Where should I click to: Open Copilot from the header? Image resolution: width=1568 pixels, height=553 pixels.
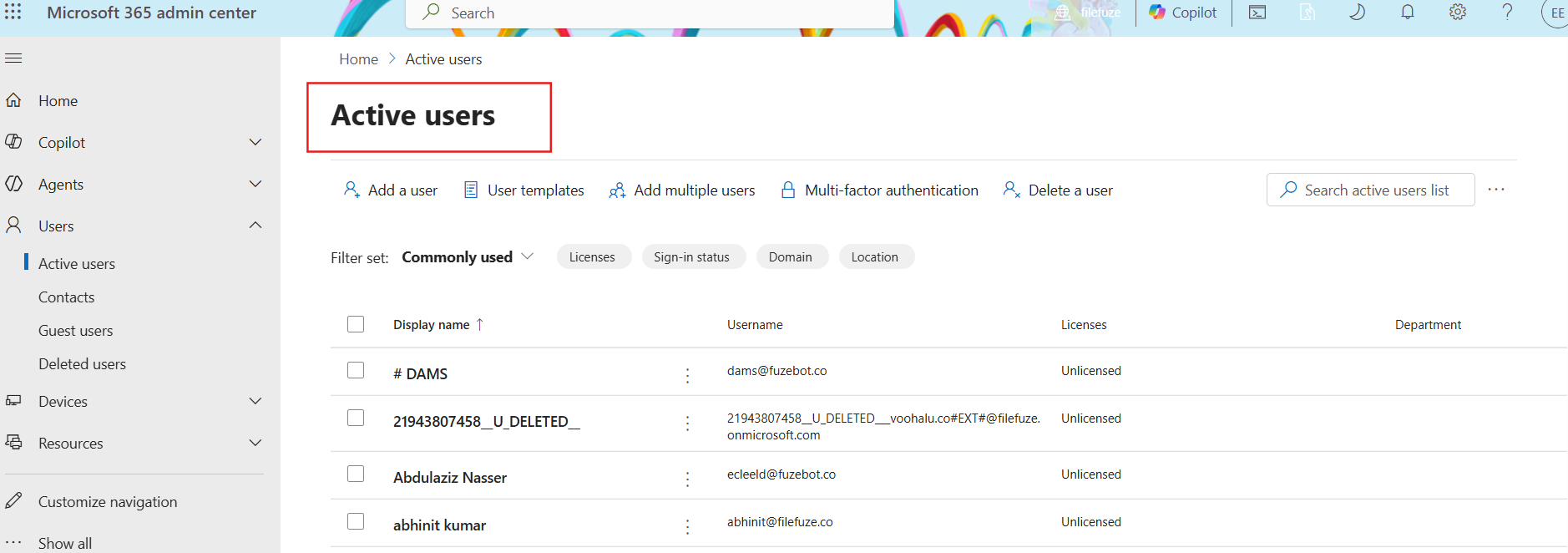click(x=1183, y=13)
